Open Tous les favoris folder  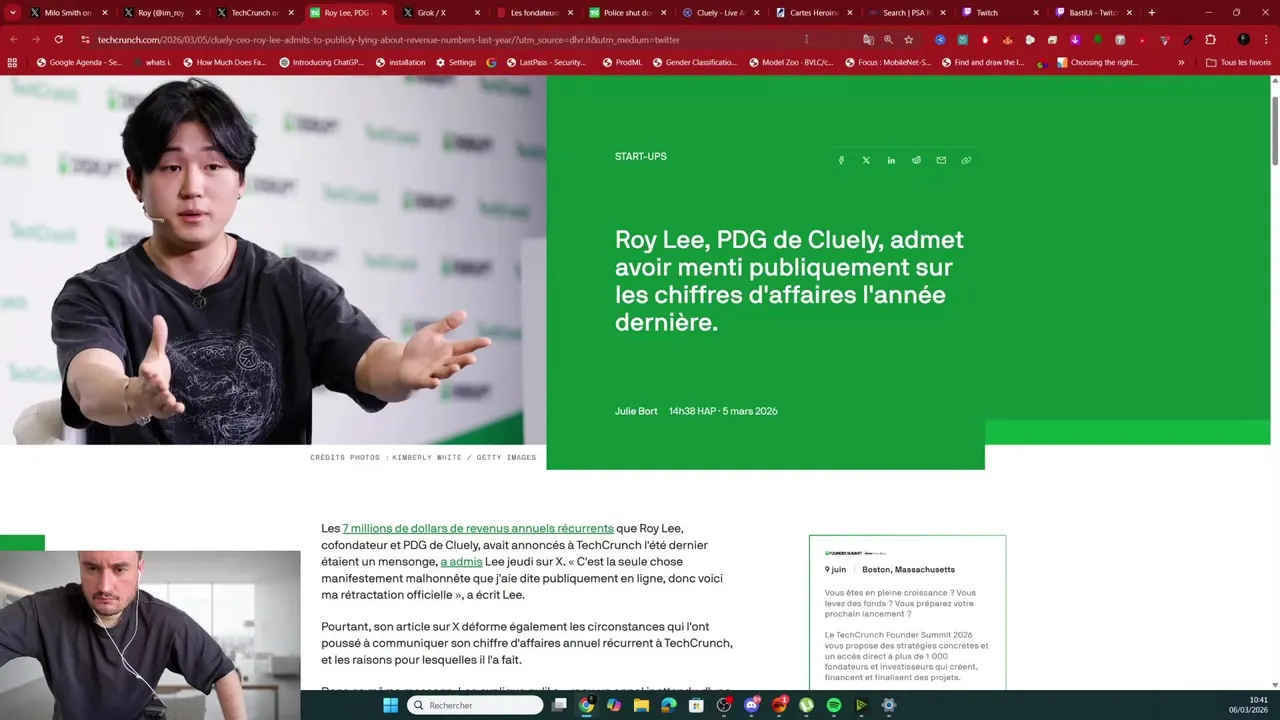(x=1238, y=62)
